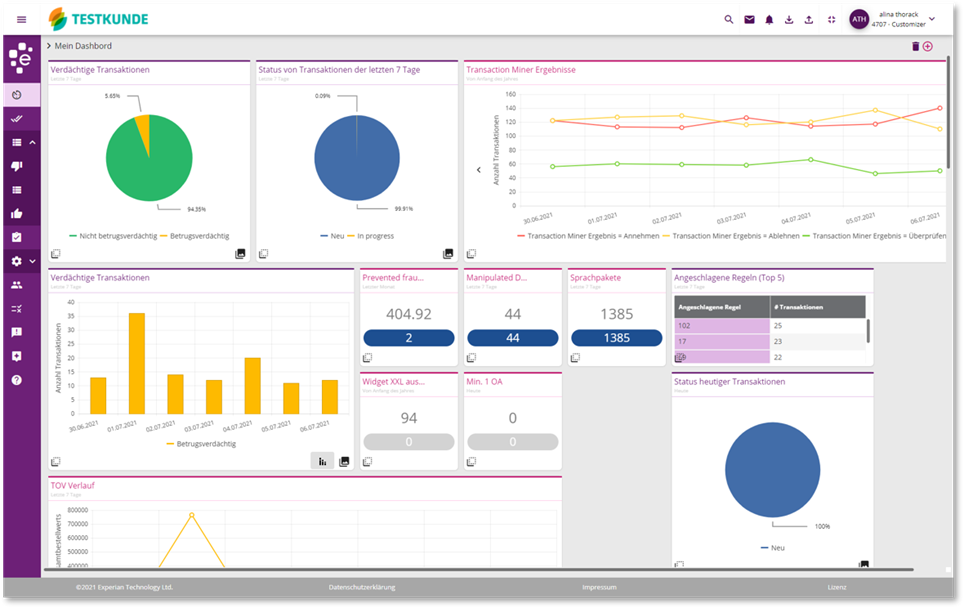This screenshot has height=608, width=964.
Task: Collapse the sidebar list section chevron
Action: [33, 143]
